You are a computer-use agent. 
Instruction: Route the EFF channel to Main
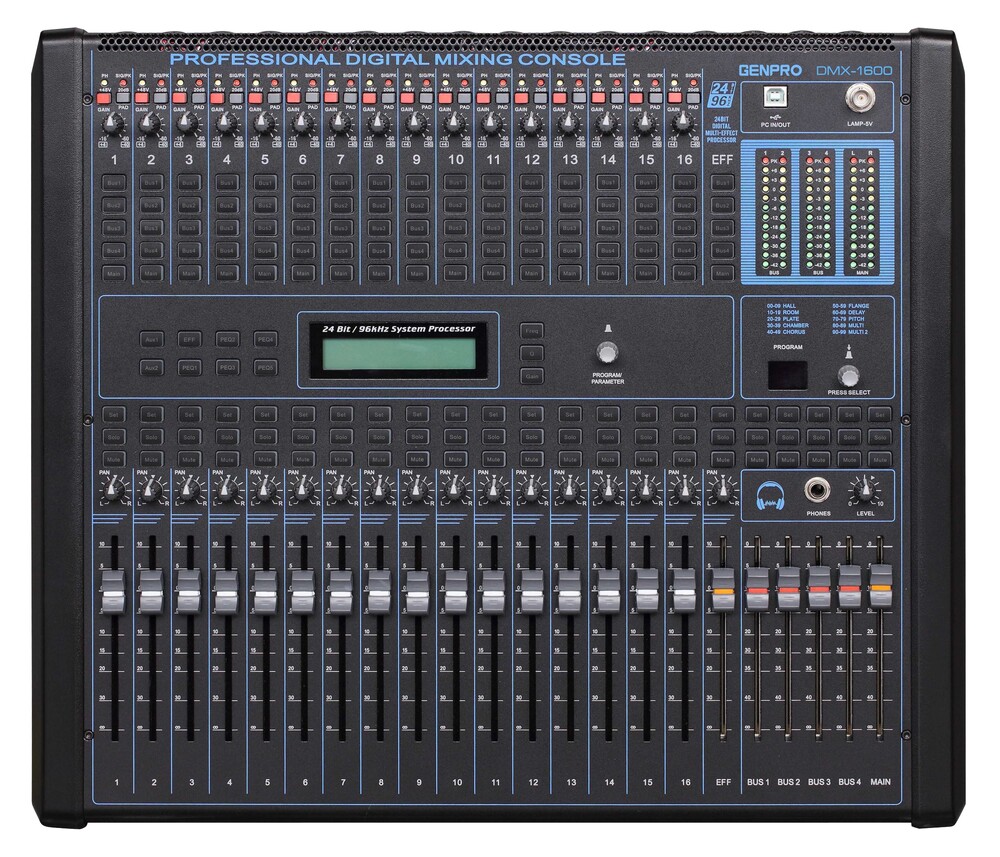coord(721,273)
